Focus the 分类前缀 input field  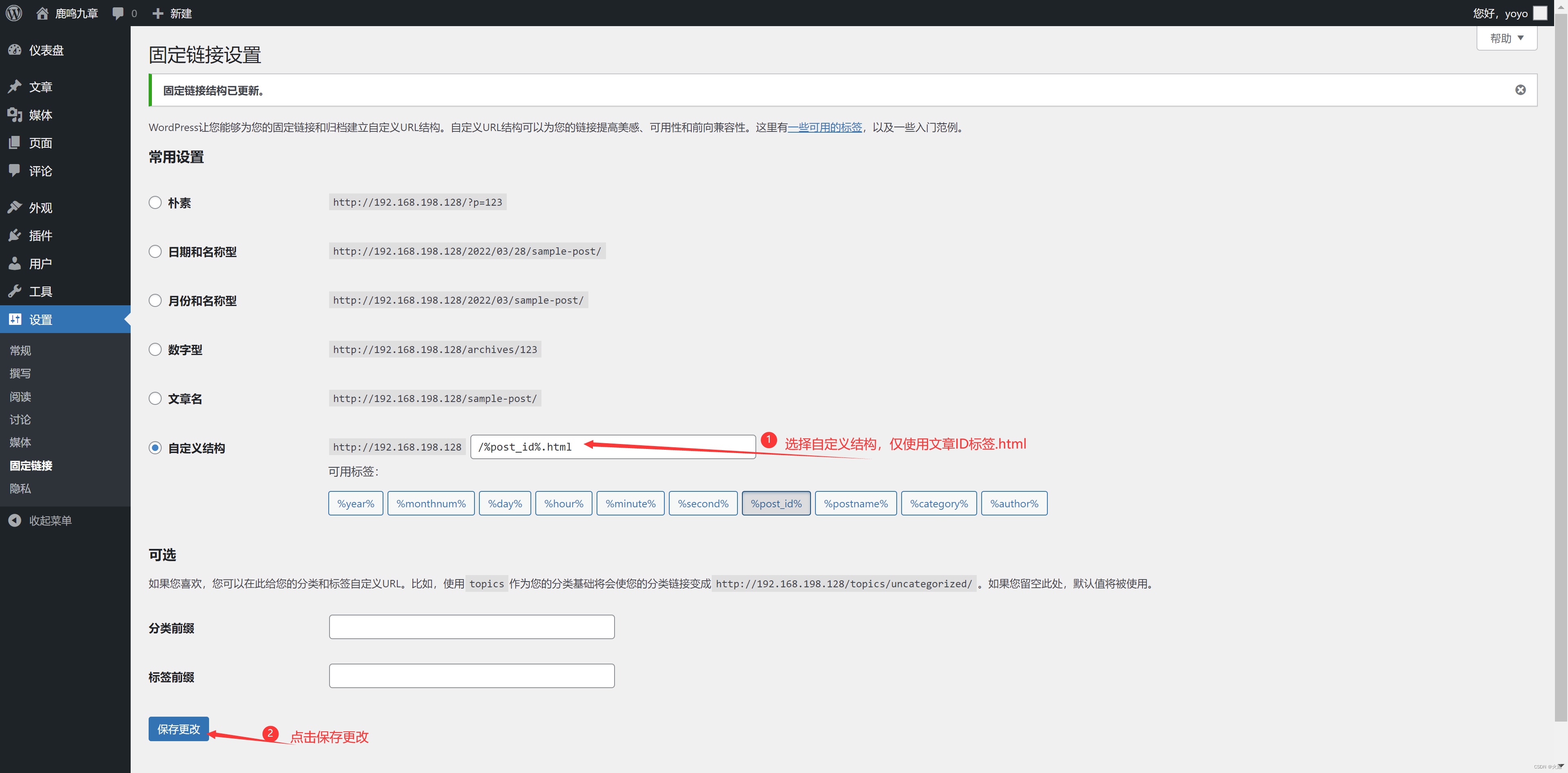(x=472, y=626)
